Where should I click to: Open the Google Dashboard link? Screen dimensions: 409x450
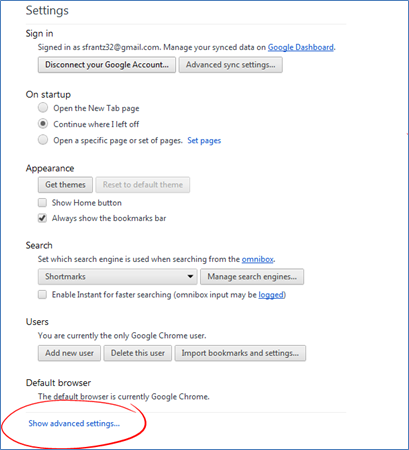click(301, 47)
